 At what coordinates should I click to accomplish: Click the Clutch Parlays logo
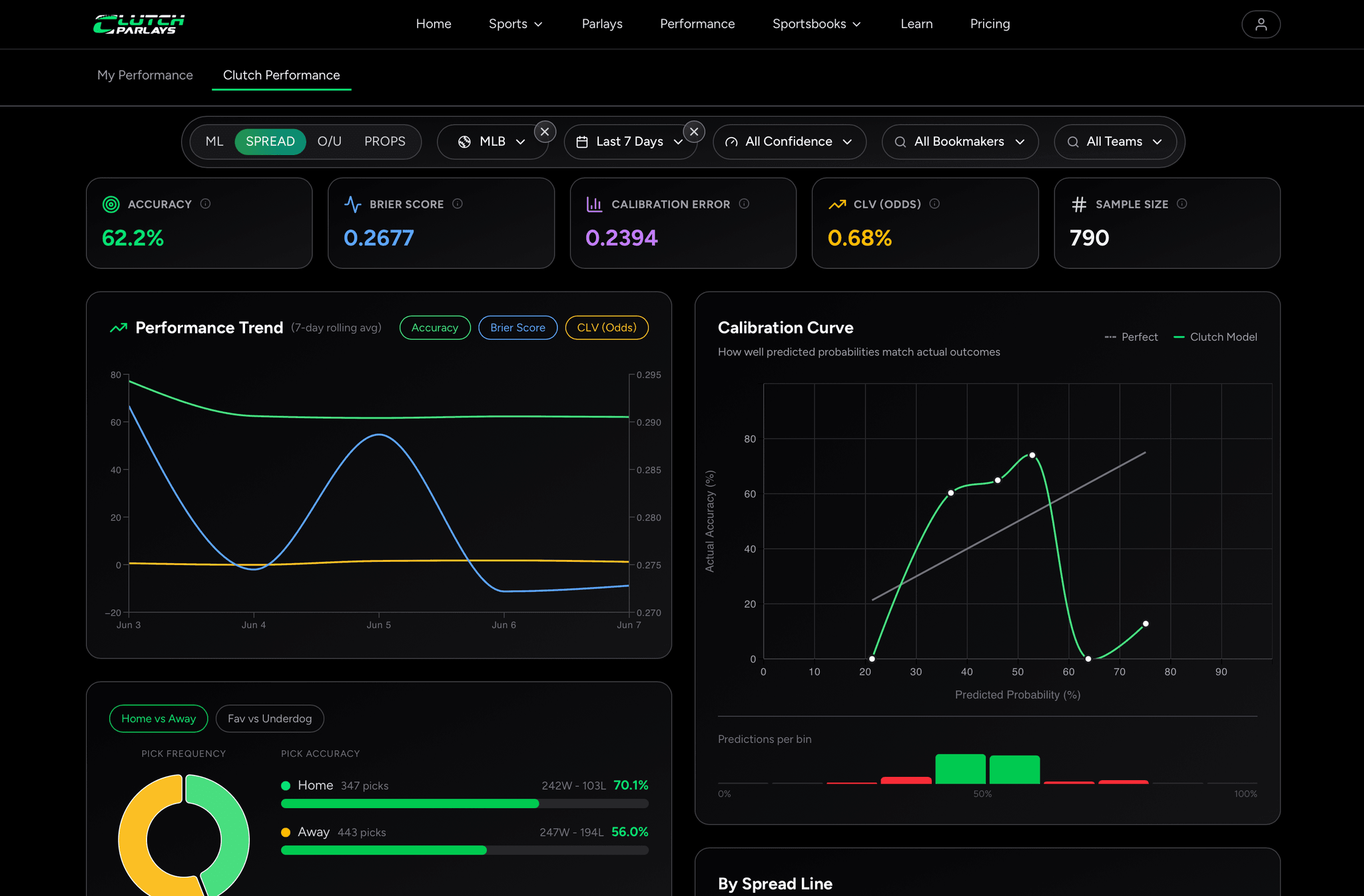pyautogui.click(x=139, y=24)
